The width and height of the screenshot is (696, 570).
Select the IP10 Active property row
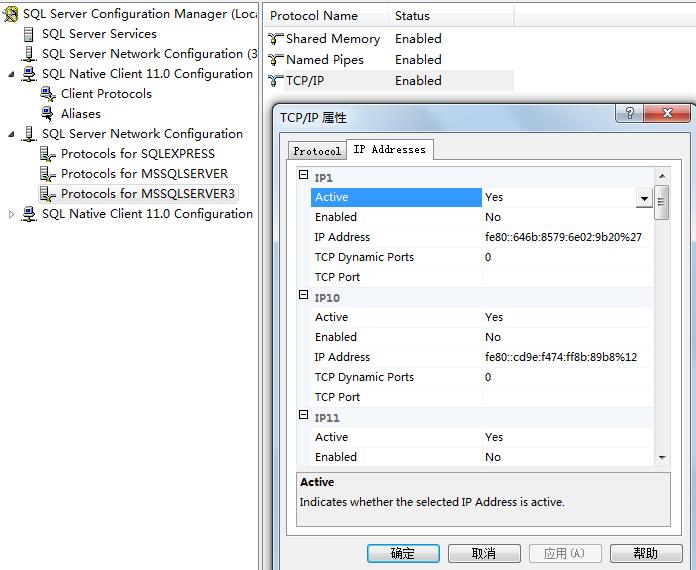482,317
